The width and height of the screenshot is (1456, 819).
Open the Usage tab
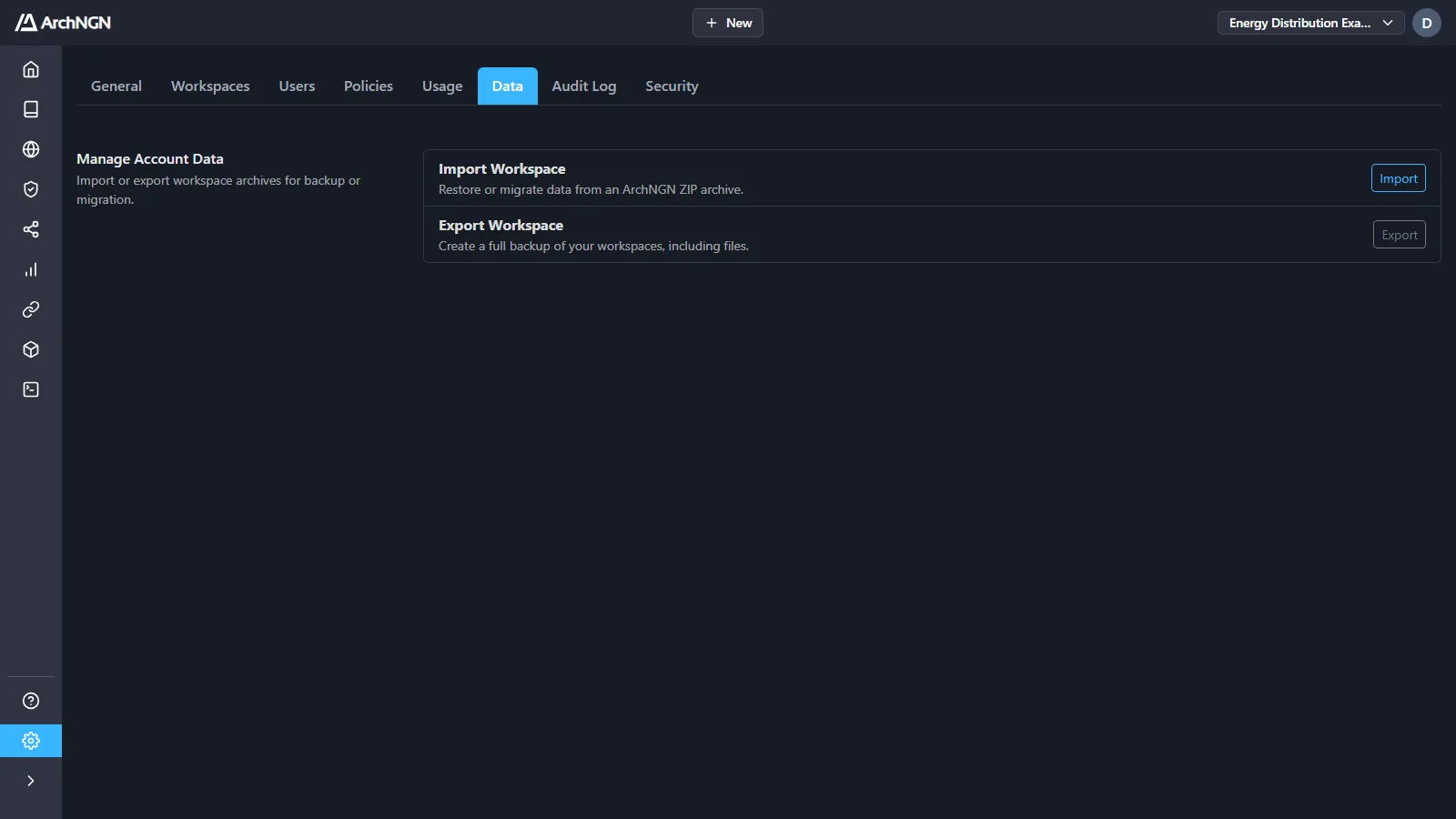(x=442, y=86)
